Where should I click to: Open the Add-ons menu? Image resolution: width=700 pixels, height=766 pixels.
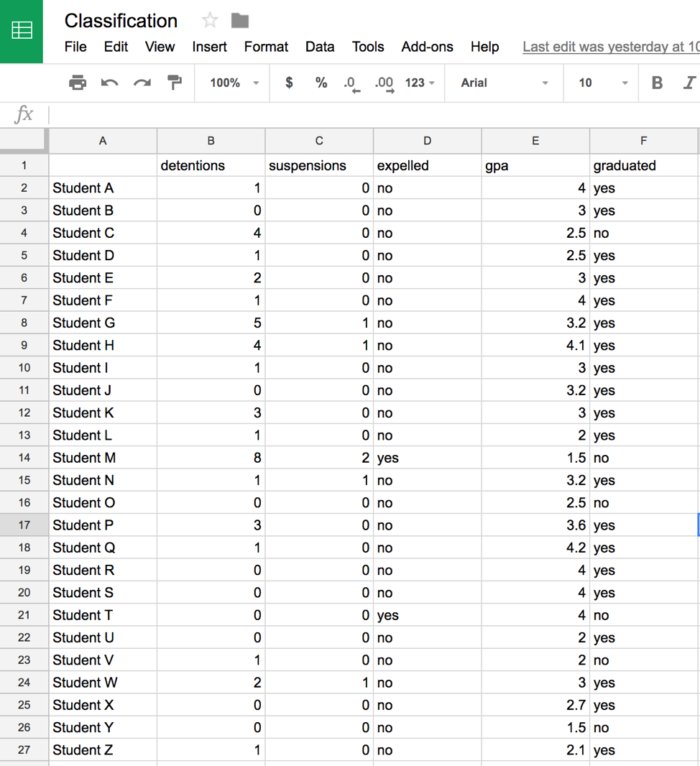(427, 47)
